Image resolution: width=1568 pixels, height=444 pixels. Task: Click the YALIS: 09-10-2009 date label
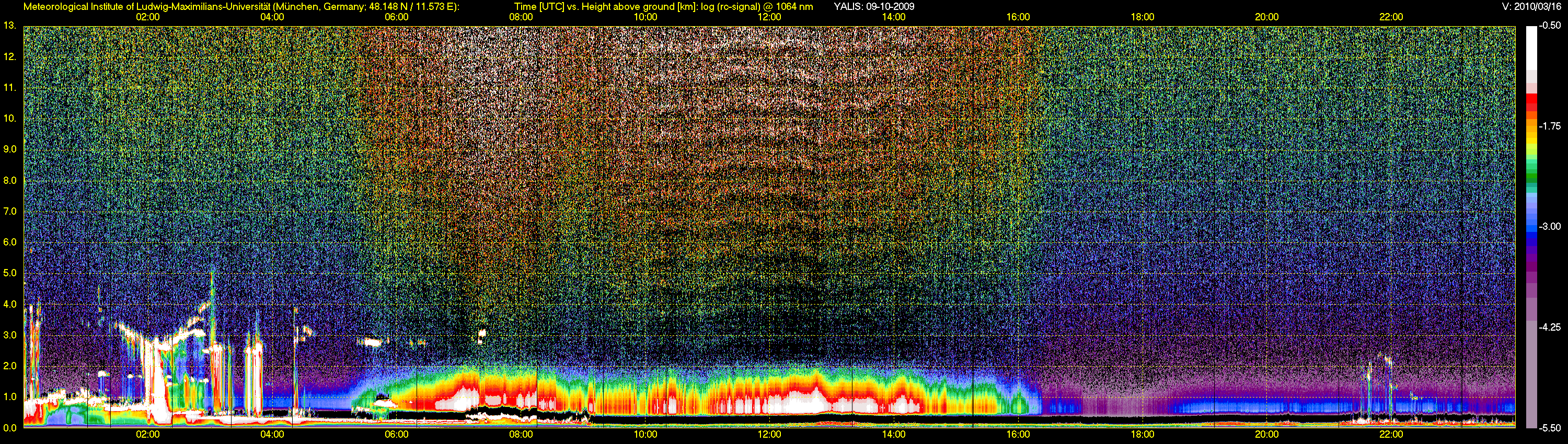[874, 7]
